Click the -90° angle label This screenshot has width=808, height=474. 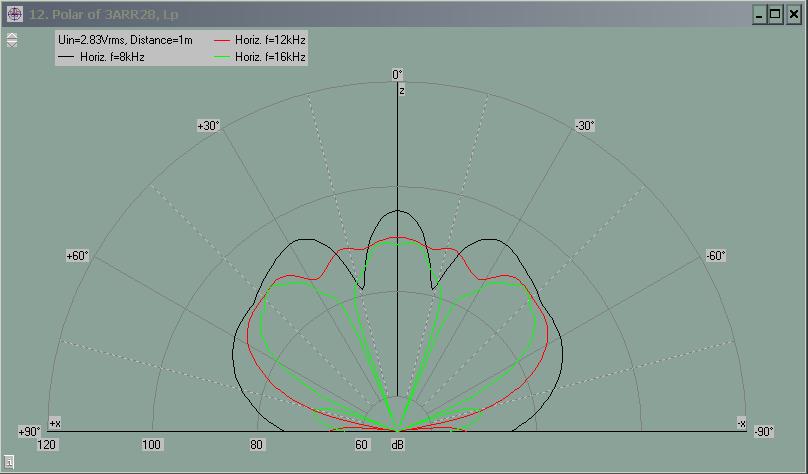tap(764, 432)
